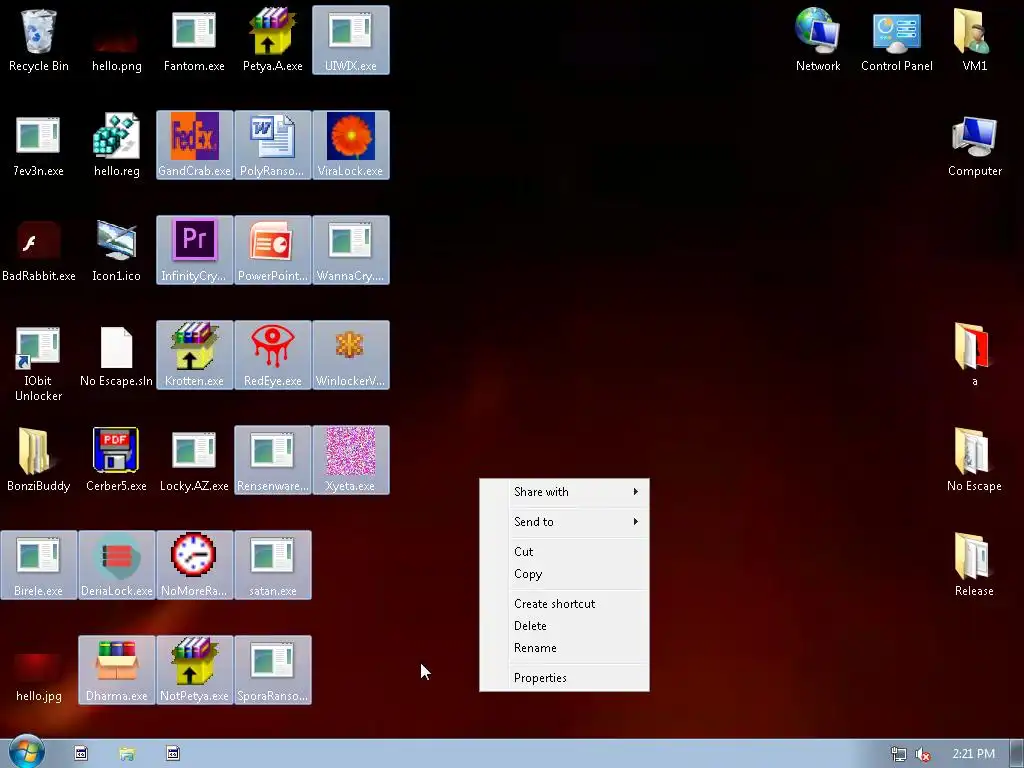Choose Copy in context menu
1024x768 pixels.
coord(564,574)
